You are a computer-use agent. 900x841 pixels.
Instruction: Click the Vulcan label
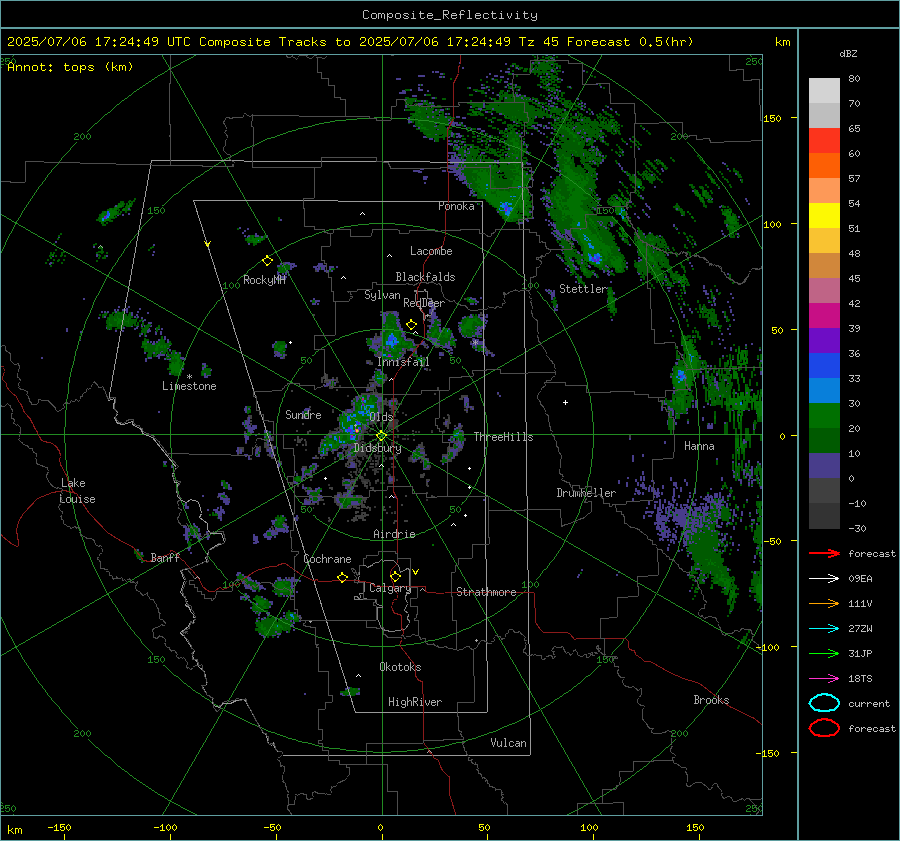click(x=509, y=743)
